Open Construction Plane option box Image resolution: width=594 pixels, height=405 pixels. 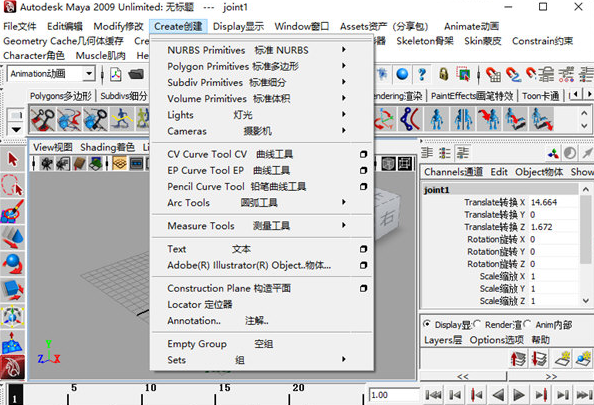point(363,288)
